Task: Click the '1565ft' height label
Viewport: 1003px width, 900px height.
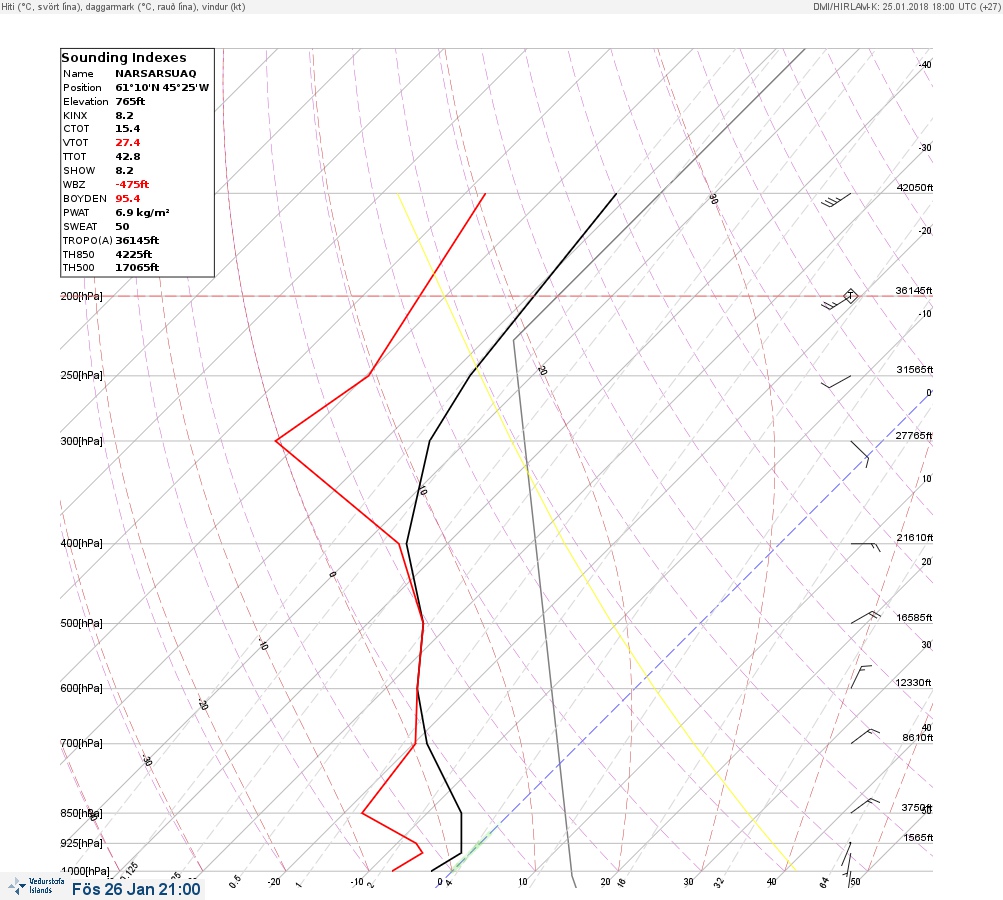Action: click(x=918, y=837)
